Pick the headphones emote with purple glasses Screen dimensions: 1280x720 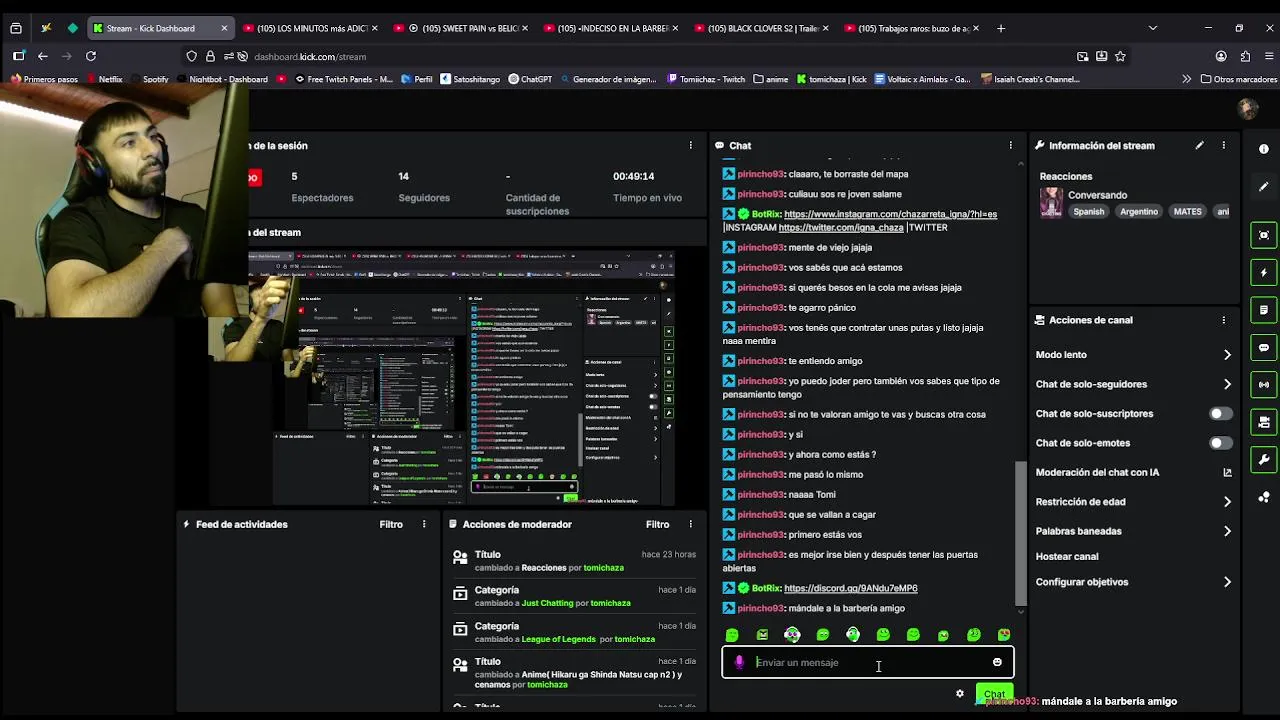tap(792, 635)
